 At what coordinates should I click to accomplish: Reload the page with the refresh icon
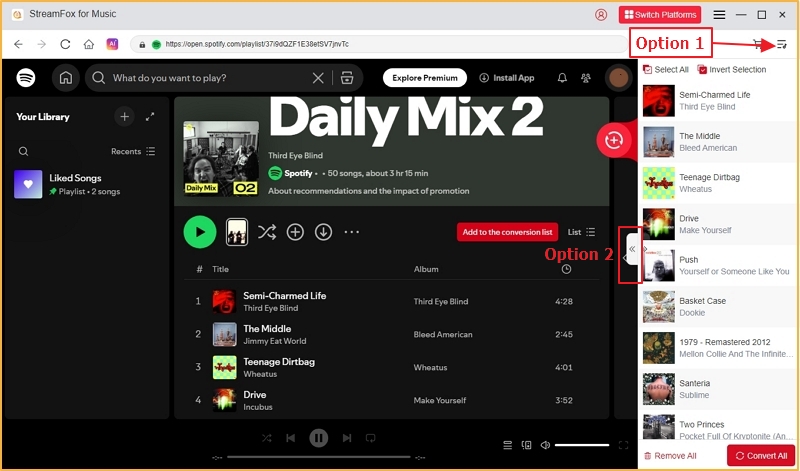[x=65, y=44]
